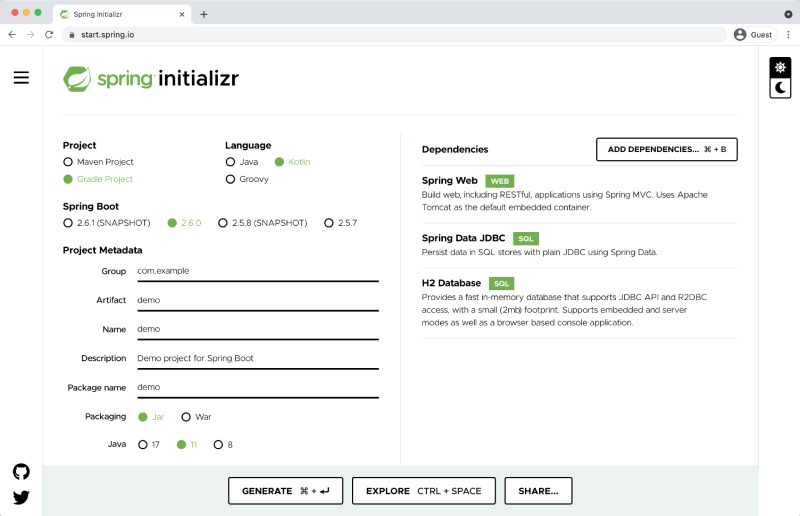Select Java version 8

[x=223, y=445]
